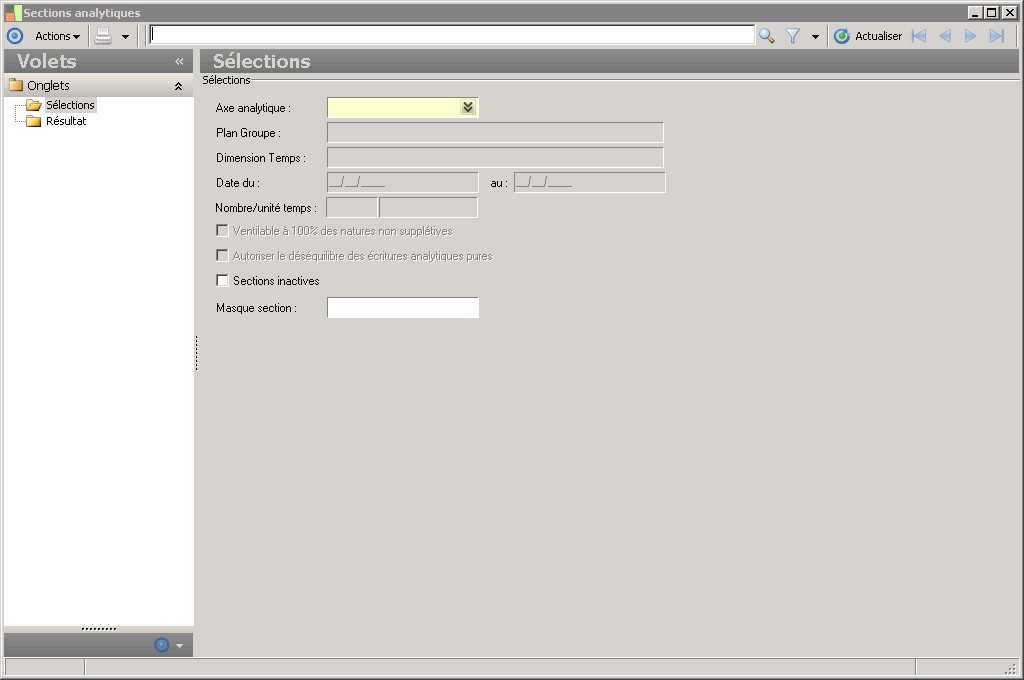Click the Sections analytiques window icon
Image resolution: width=1024 pixels, height=680 pixels.
pos(13,12)
